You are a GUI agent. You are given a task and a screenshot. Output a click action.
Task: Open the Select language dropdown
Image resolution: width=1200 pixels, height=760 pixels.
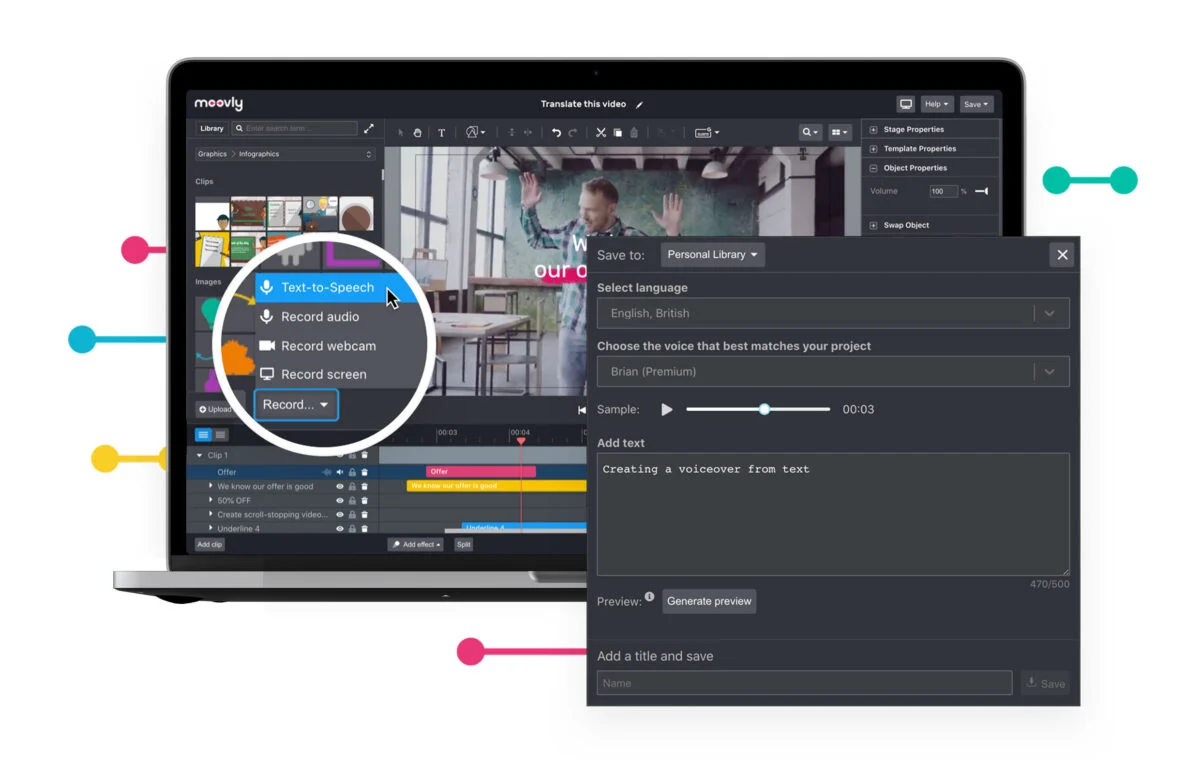tap(832, 313)
